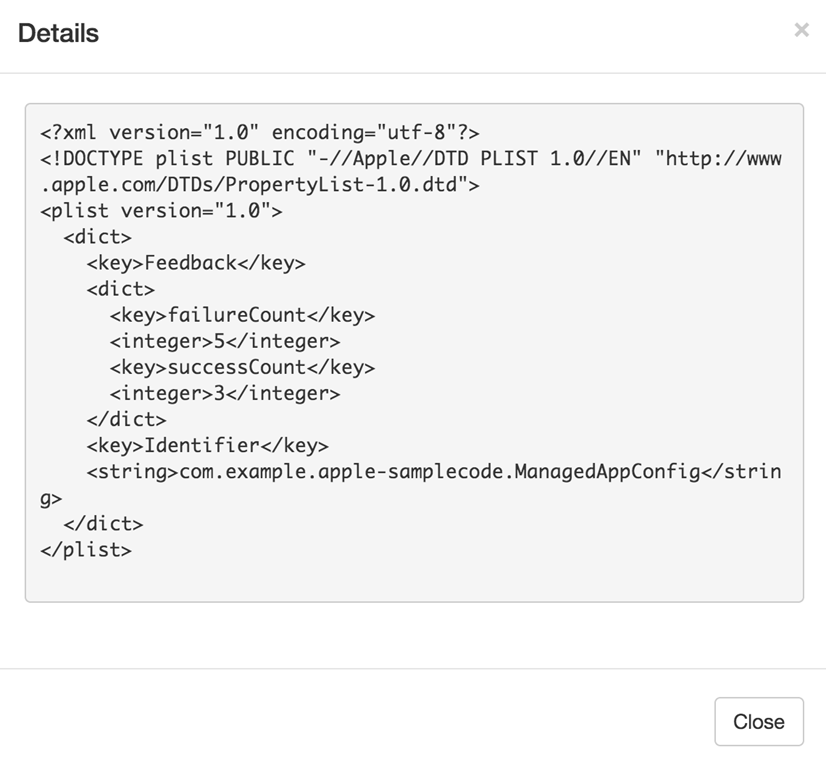Click the DOCTYPE plist PUBLIC line
The width and height of the screenshot is (826, 768).
410,159
